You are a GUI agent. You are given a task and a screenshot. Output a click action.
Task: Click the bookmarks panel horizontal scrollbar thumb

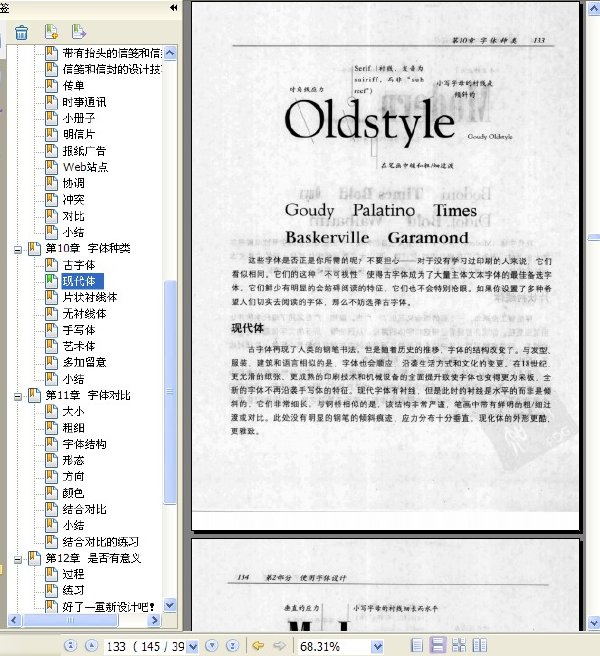70,620
